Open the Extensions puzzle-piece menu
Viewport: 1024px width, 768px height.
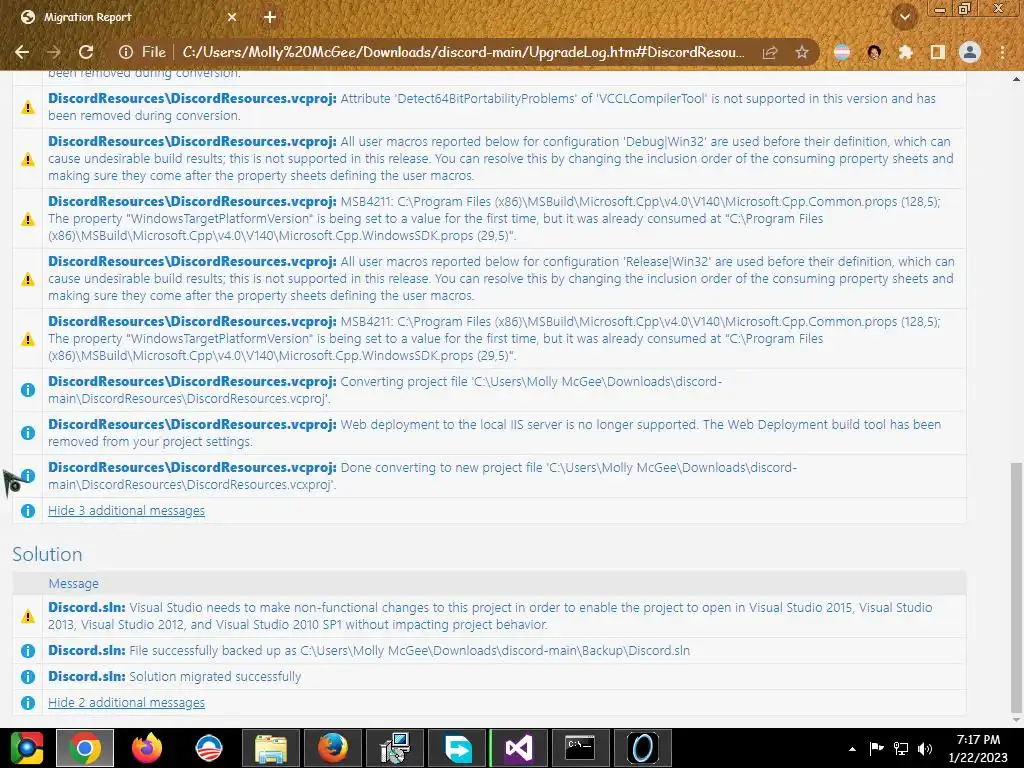(905, 52)
